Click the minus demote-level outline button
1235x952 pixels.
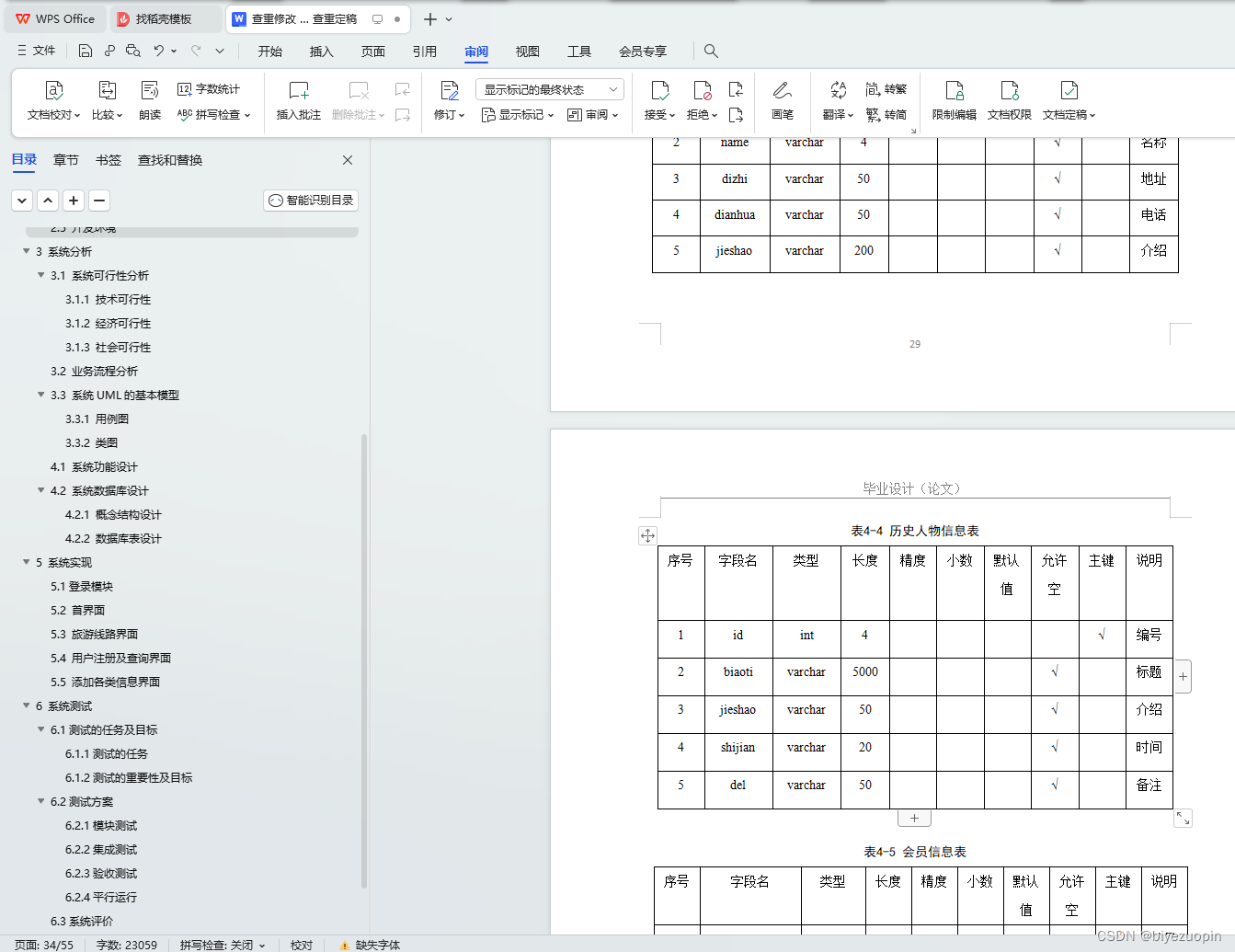click(99, 201)
